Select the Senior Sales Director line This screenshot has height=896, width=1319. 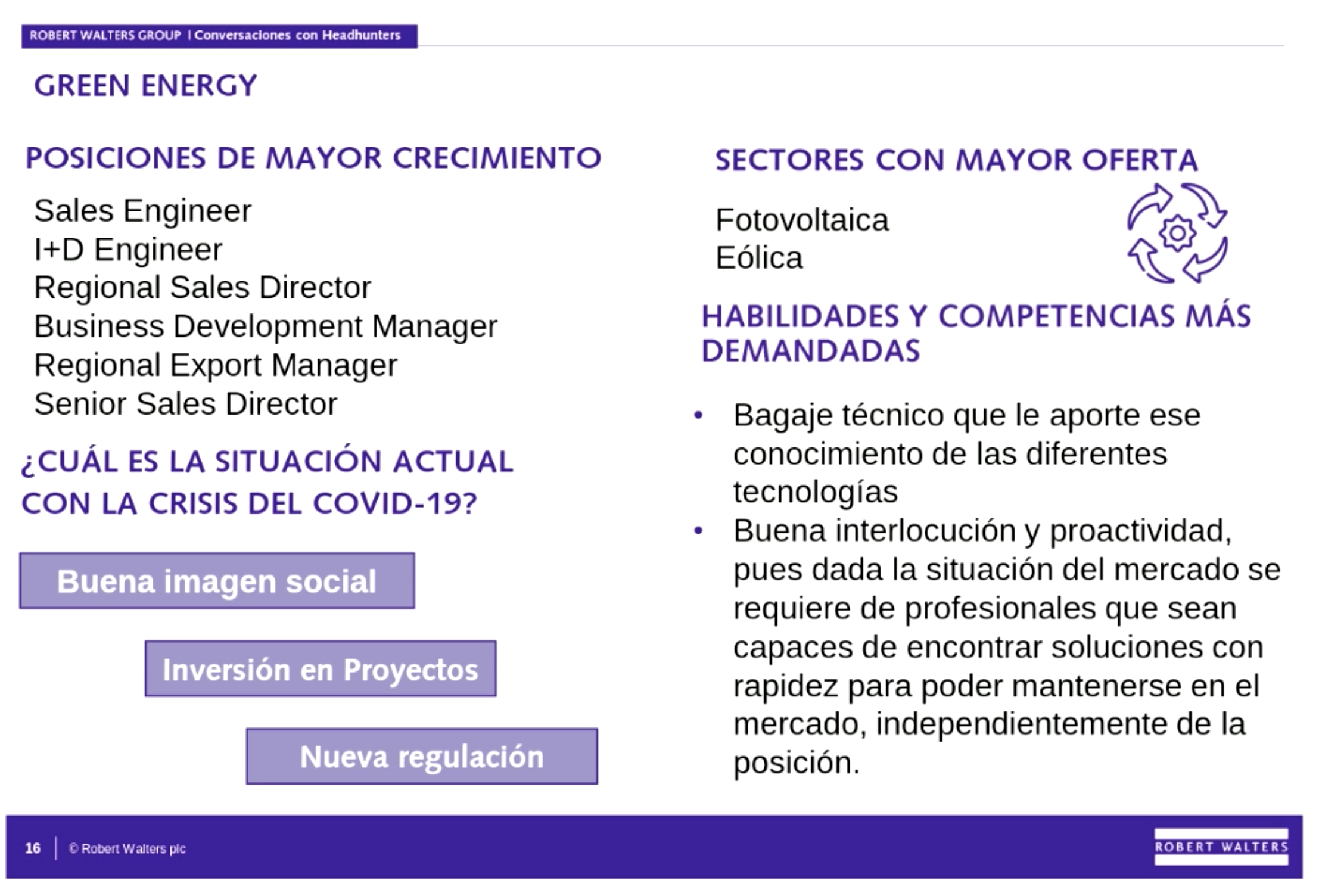pos(185,404)
